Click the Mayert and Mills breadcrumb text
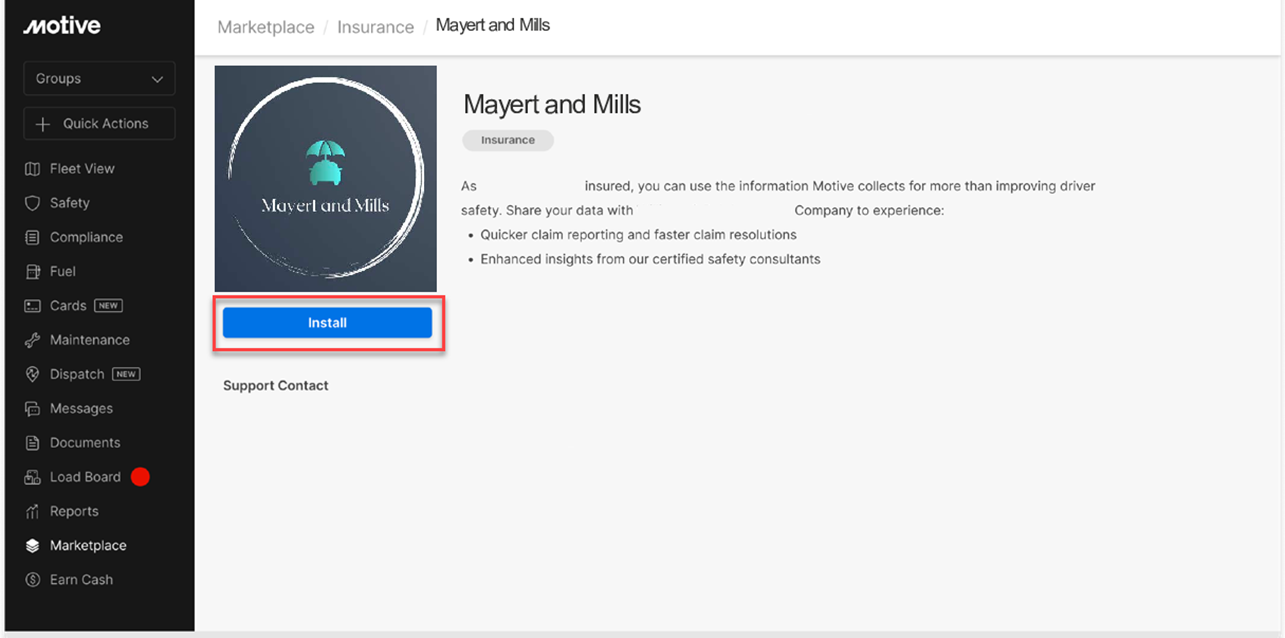Image resolution: width=1285 pixels, height=638 pixels. [x=493, y=26]
